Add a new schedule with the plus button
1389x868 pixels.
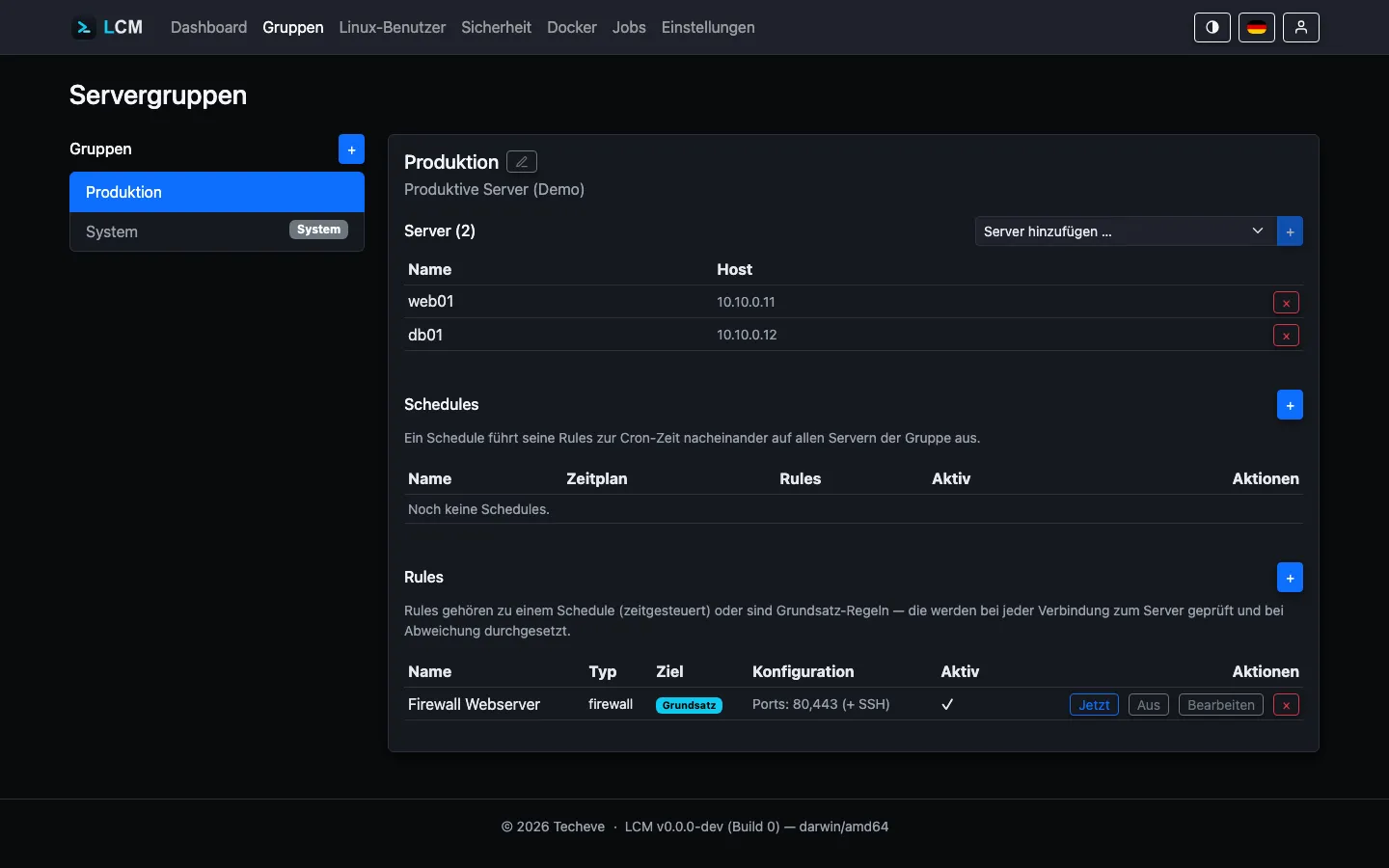(x=1290, y=405)
